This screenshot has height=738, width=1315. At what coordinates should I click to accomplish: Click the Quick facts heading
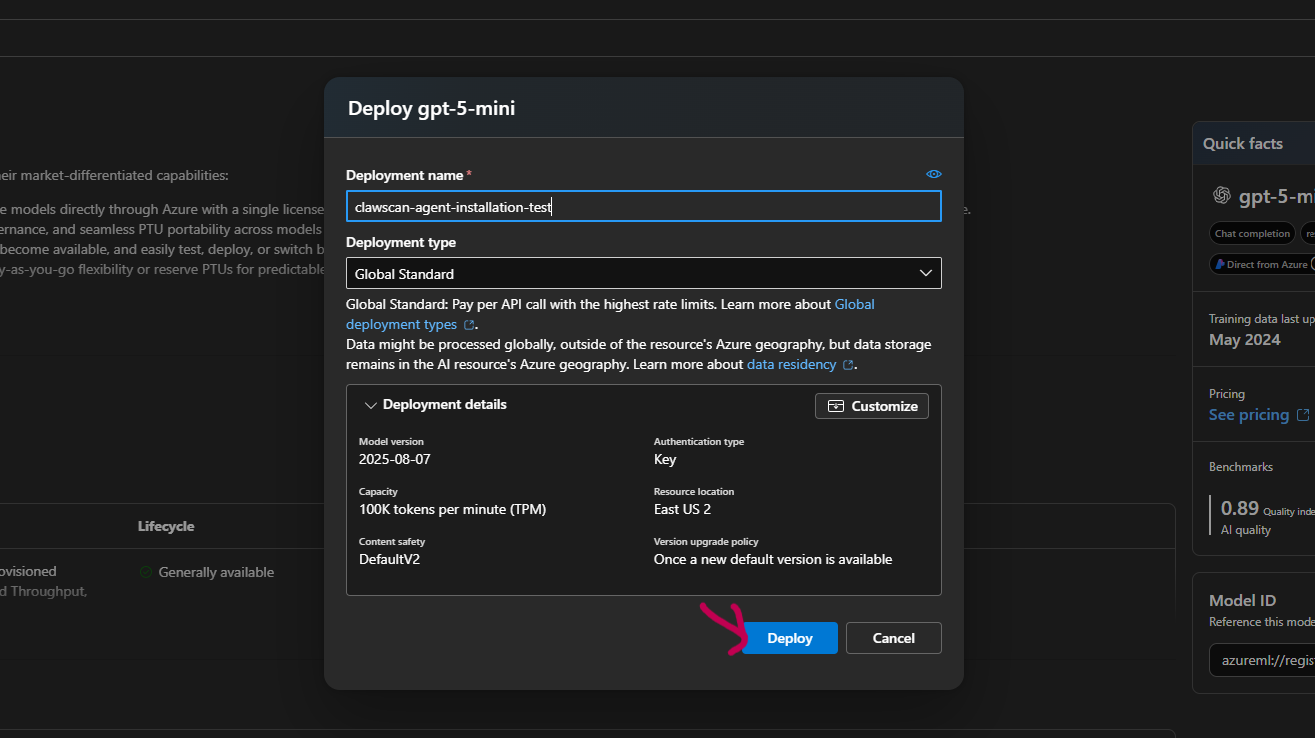coord(1243,143)
